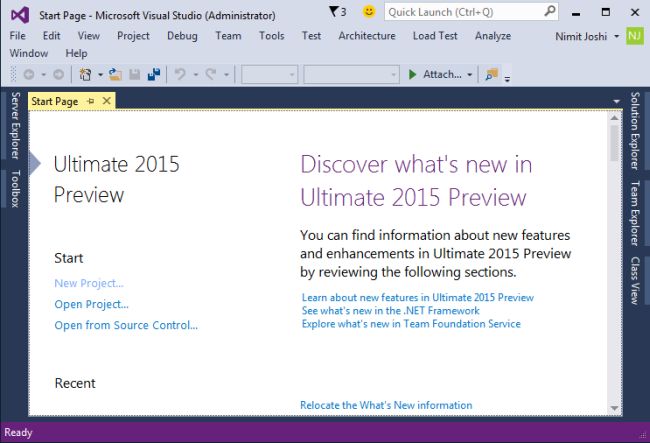Open the Solution Configurations combo box
Image resolution: width=650 pixels, height=443 pixels.
pos(269,75)
